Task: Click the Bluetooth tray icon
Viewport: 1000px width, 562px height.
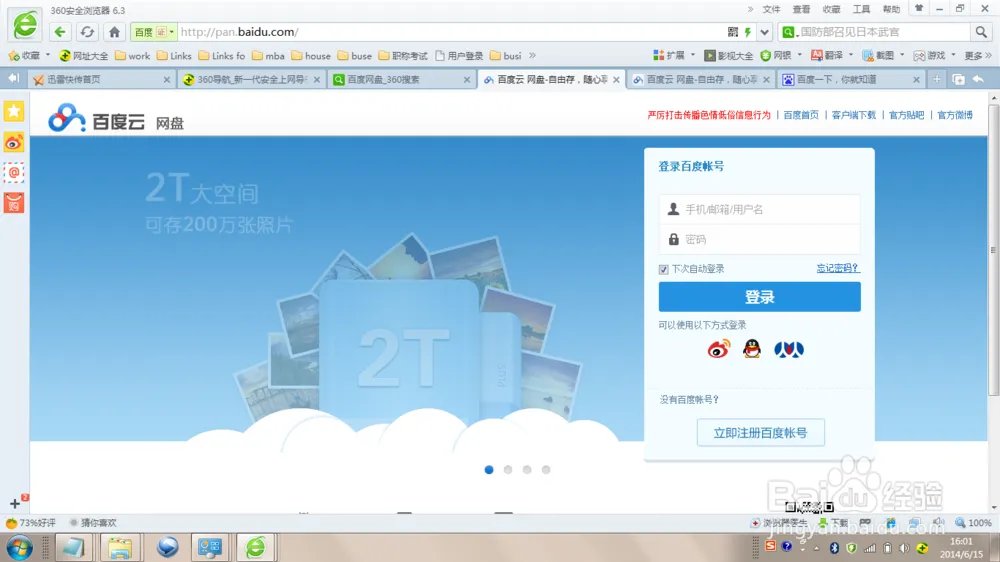Action: coord(834,548)
